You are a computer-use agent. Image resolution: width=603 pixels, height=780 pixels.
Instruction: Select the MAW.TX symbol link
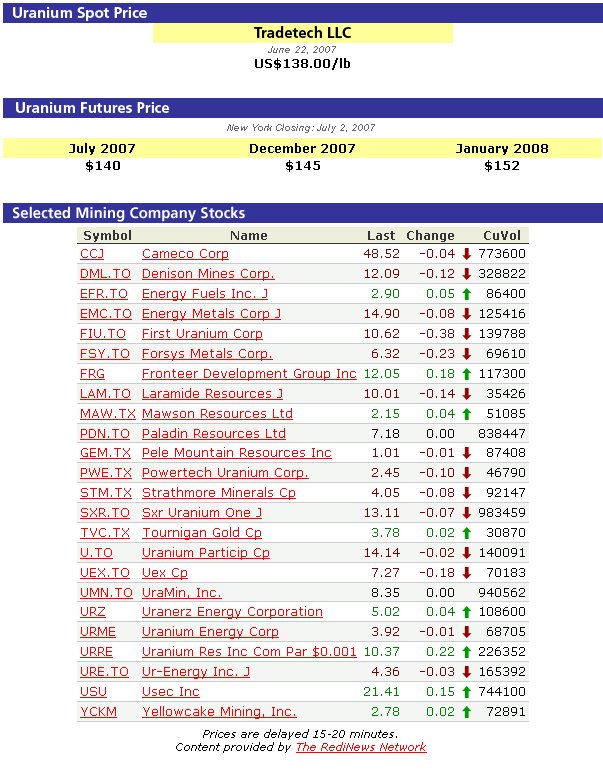107,413
